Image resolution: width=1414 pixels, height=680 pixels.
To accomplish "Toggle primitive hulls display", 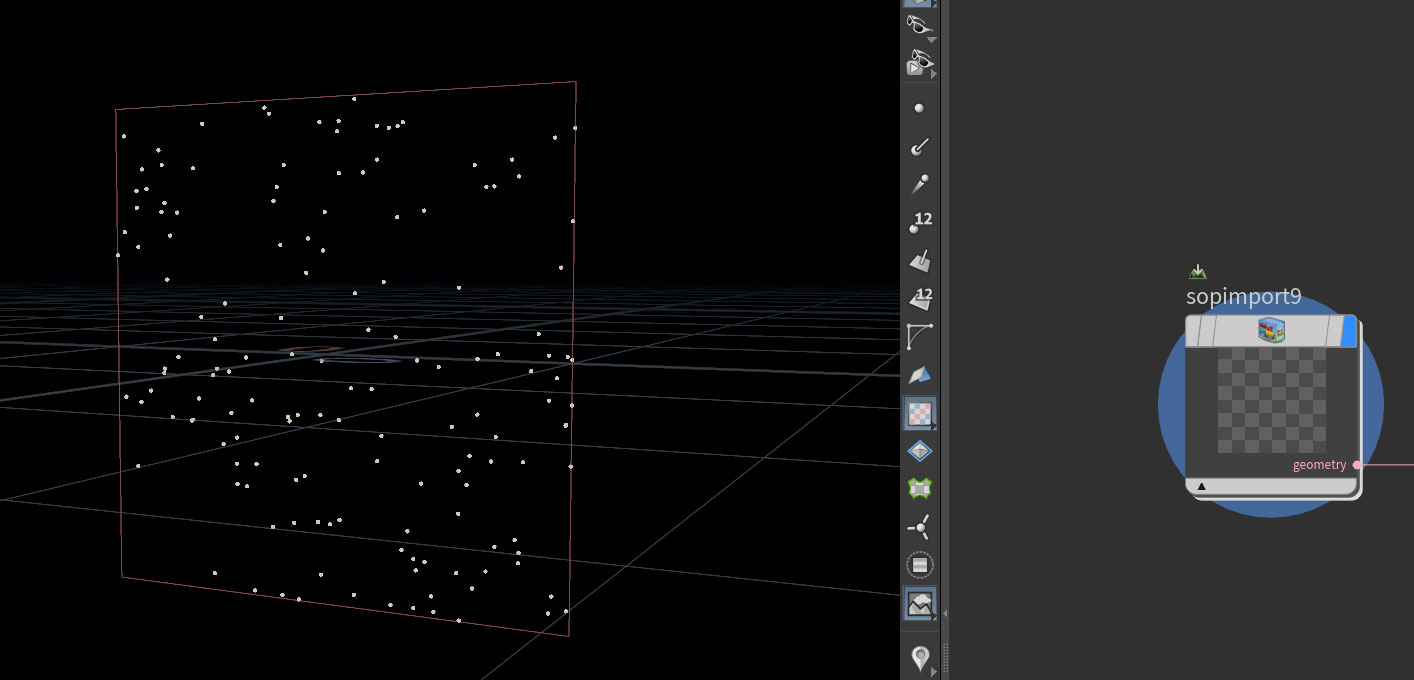I will click(x=920, y=337).
